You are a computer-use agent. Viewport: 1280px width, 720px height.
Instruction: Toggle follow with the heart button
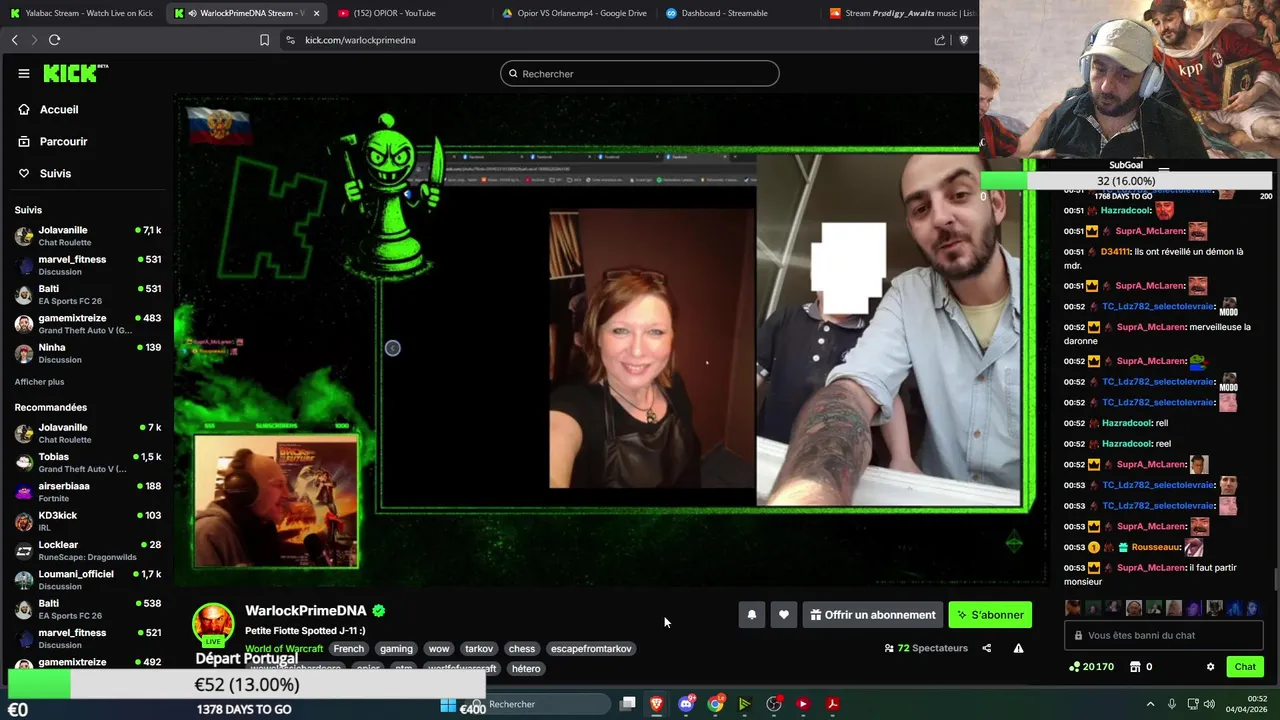click(784, 615)
